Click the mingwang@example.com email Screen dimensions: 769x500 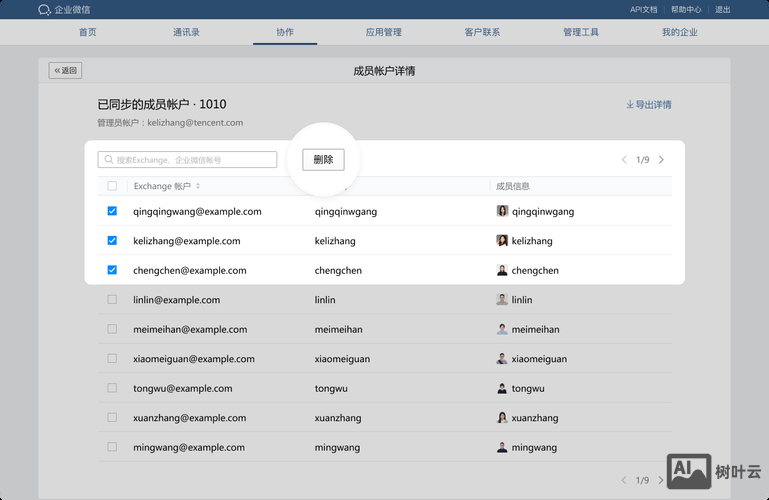tap(189, 447)
